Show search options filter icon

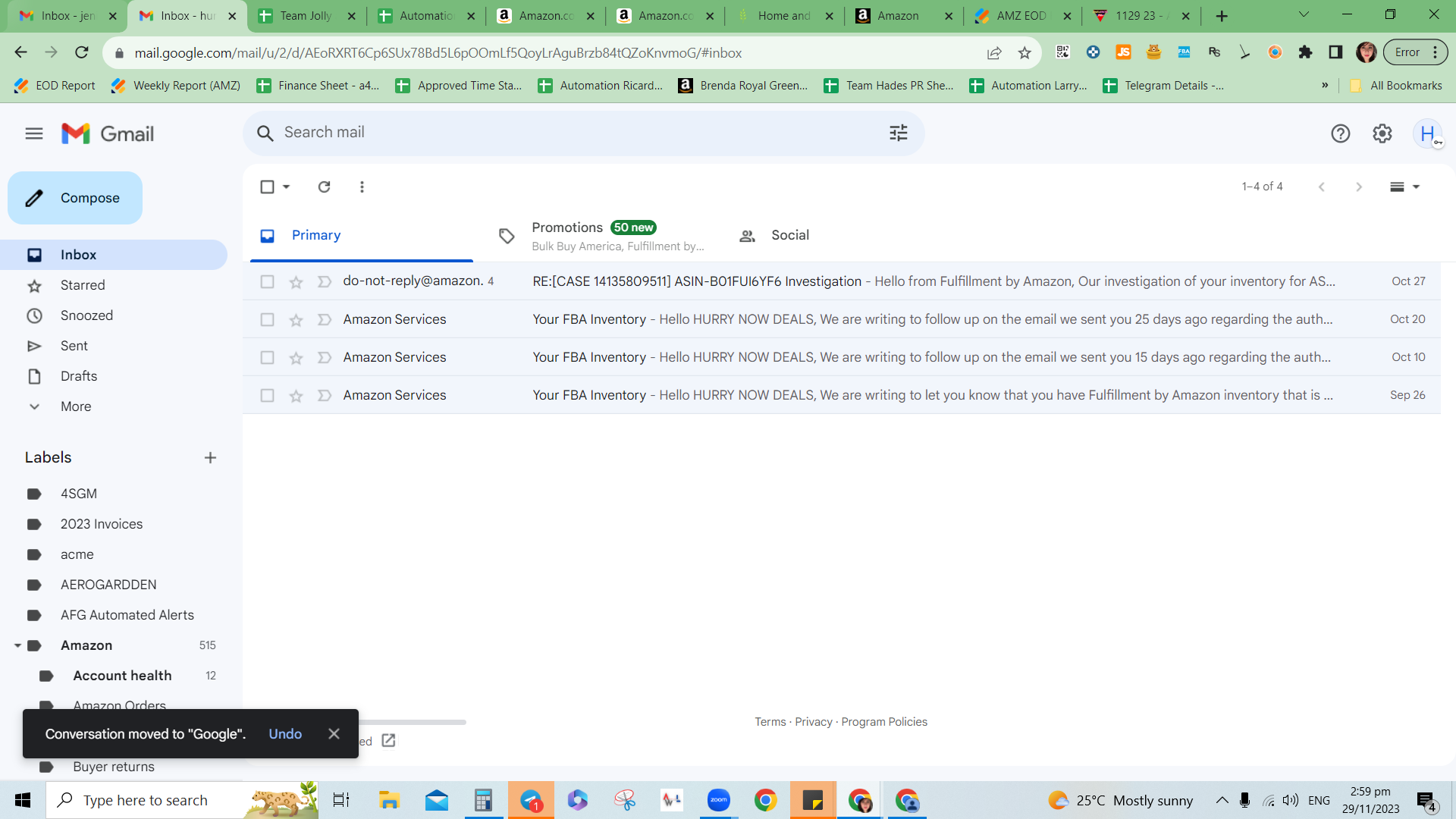click(899, 133)
